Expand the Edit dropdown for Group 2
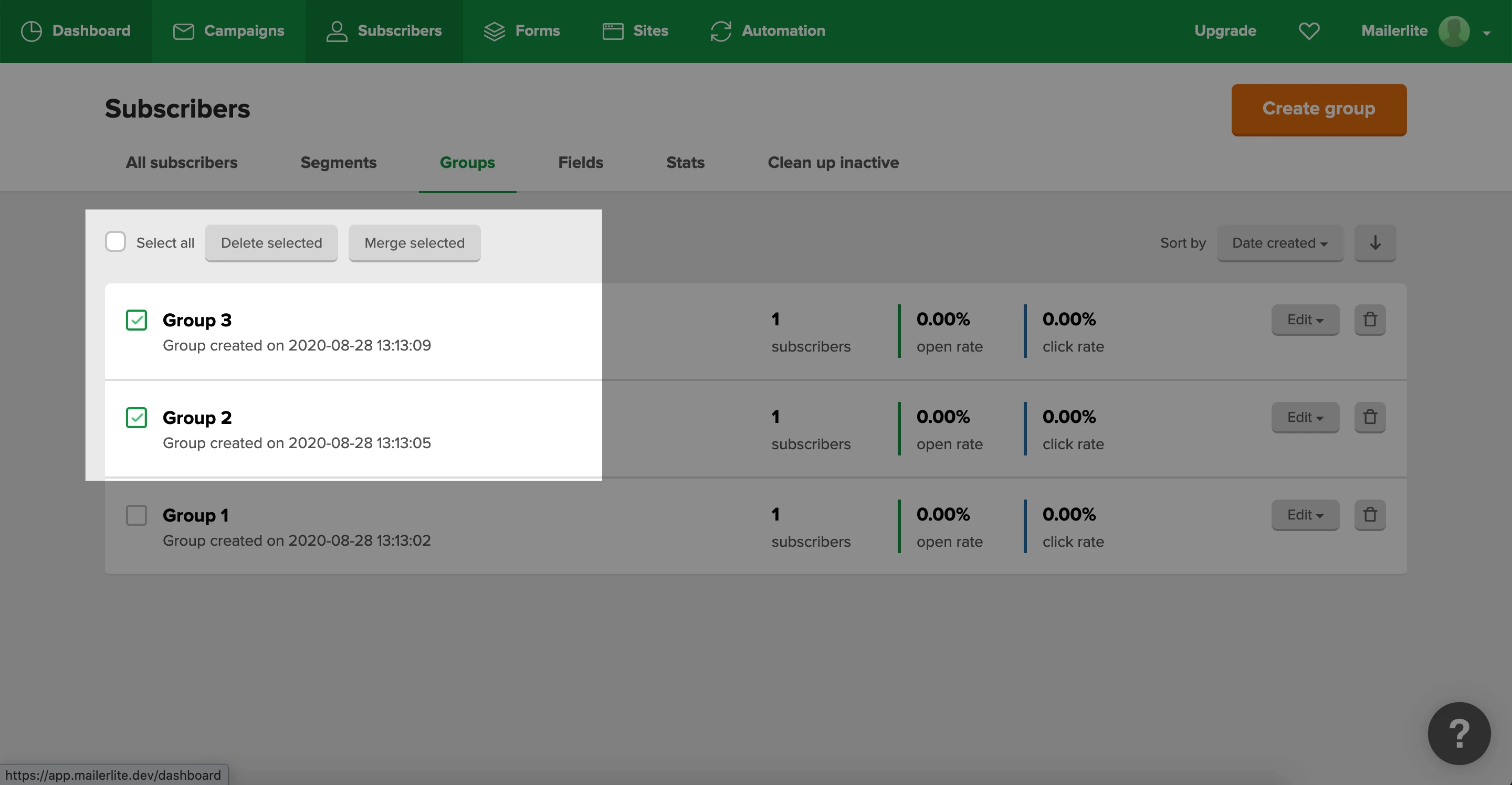Image resolution: width=1512 pixels, height=785 pixels. [1305, 417]
